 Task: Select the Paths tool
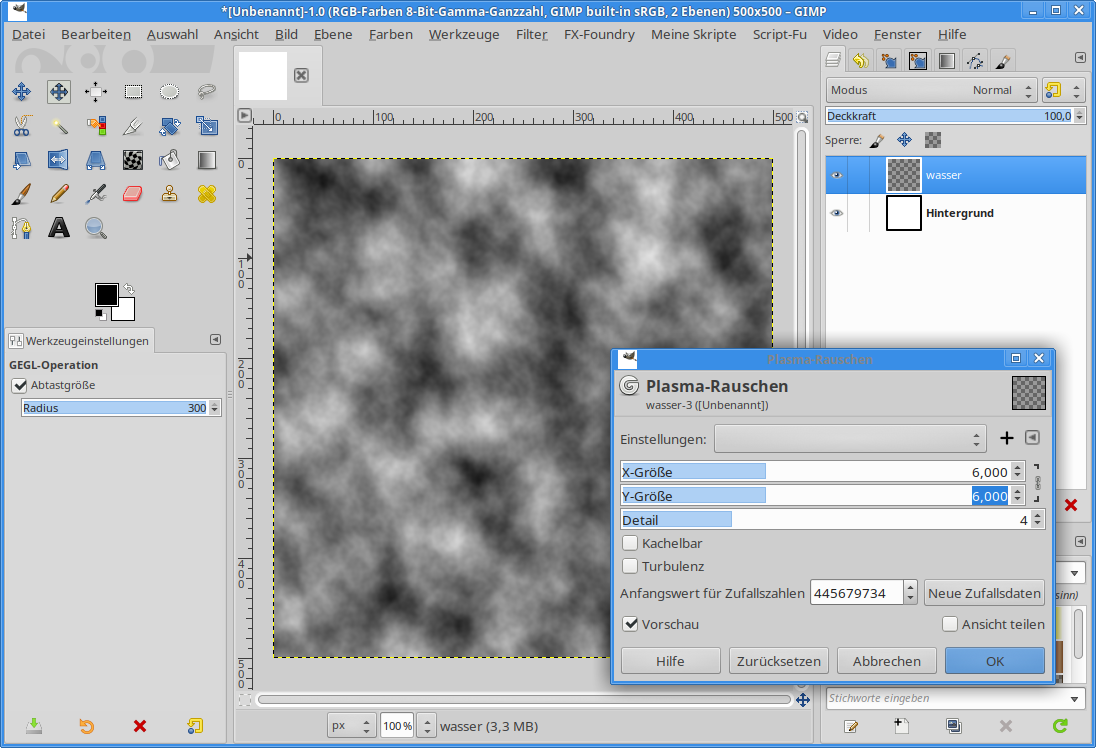(21, 228)
